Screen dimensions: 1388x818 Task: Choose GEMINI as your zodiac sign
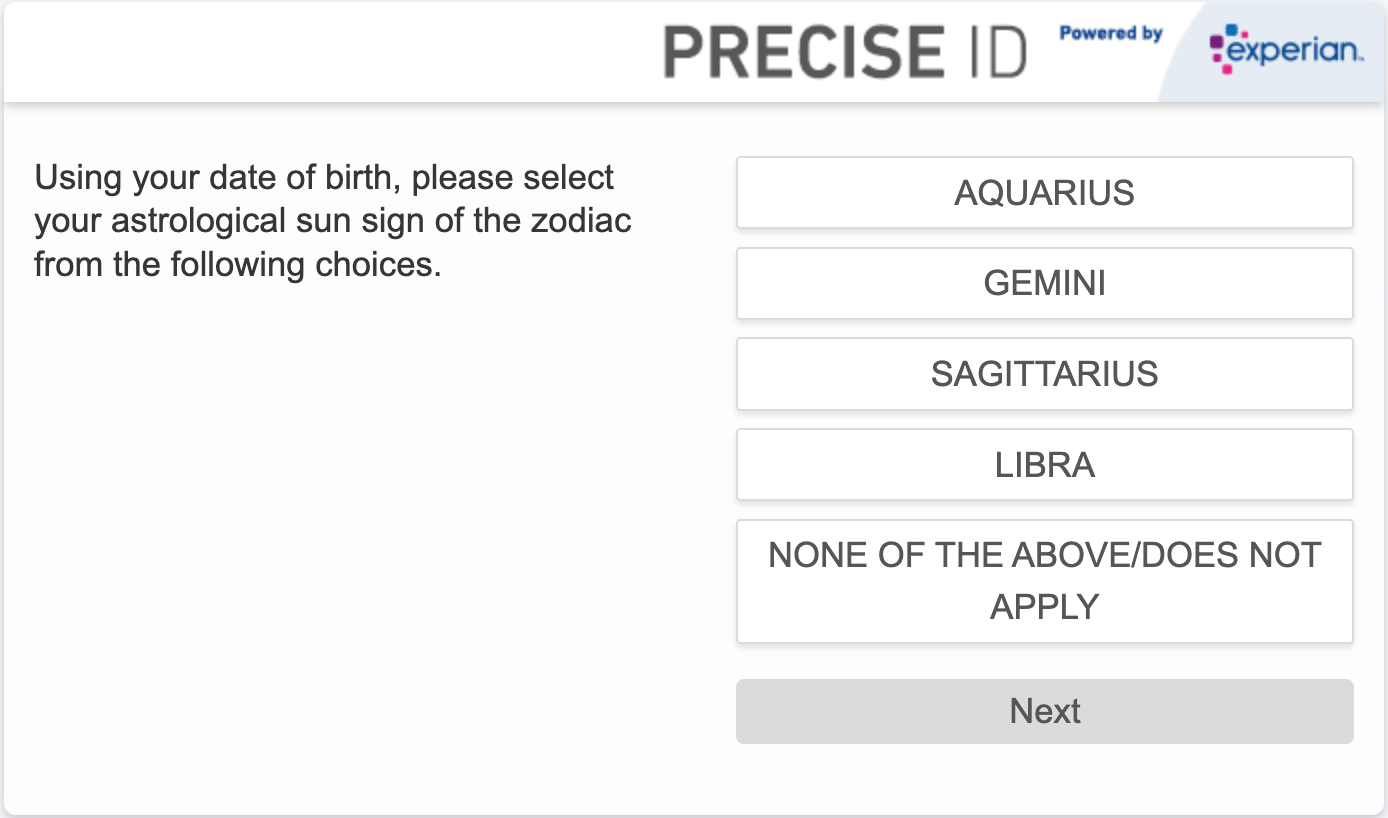coord(1044,283)
